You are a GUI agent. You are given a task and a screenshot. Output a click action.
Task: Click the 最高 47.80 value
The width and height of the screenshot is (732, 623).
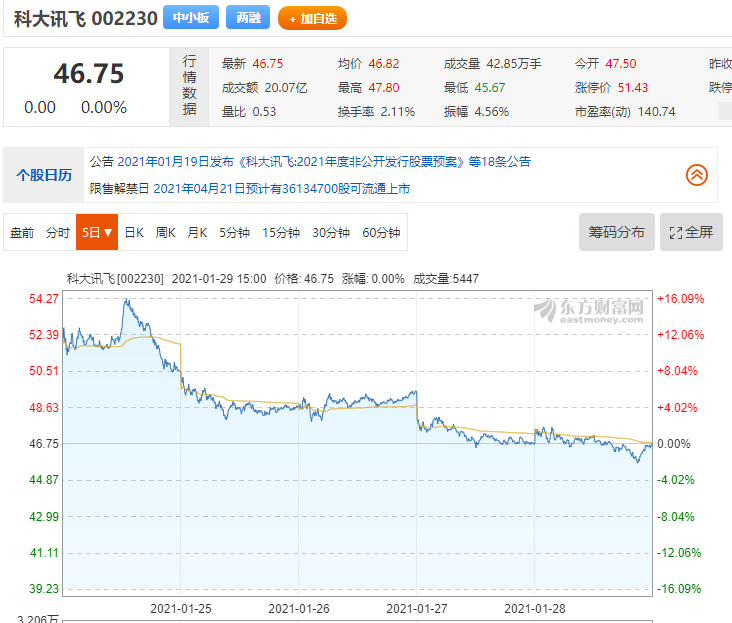pyautogui.click(x=384, y=88)
